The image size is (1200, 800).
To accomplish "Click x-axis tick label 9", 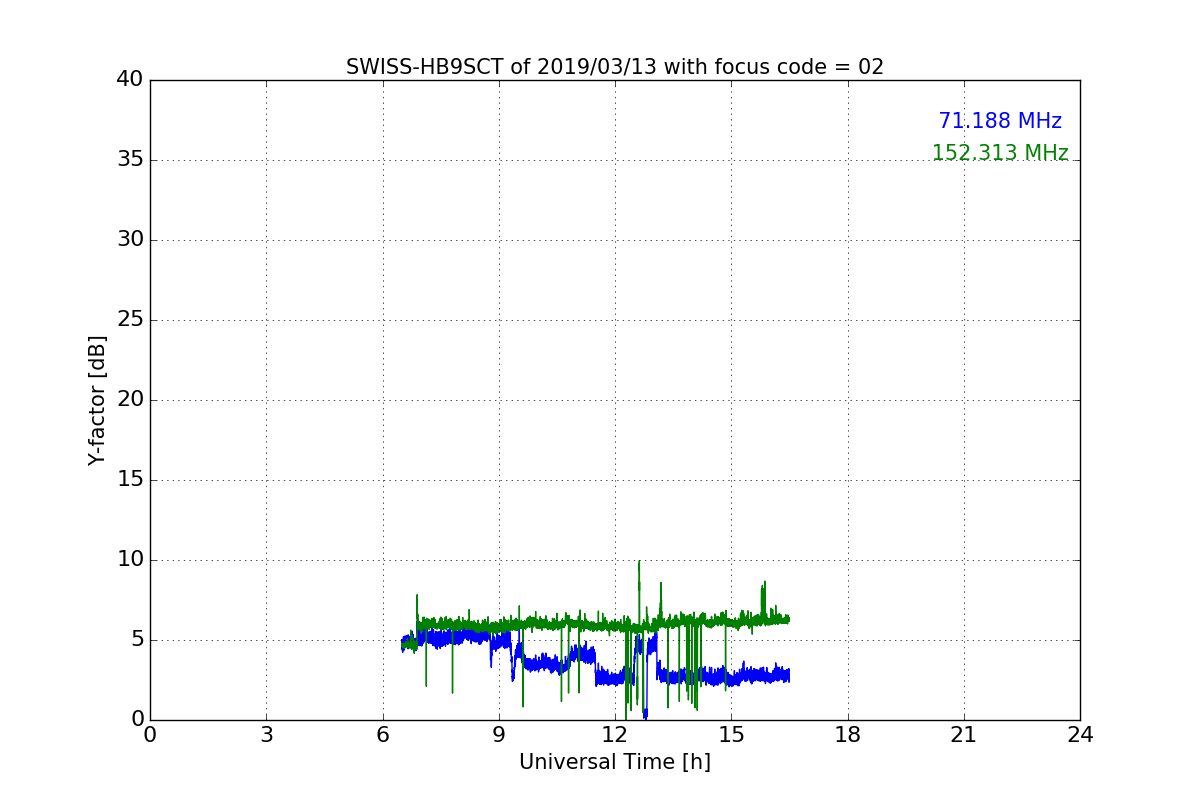I will 499,735.
